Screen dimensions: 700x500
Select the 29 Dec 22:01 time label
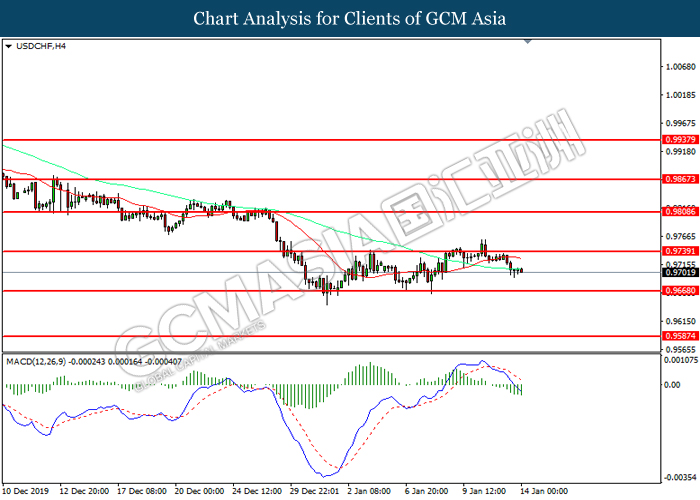315,491
